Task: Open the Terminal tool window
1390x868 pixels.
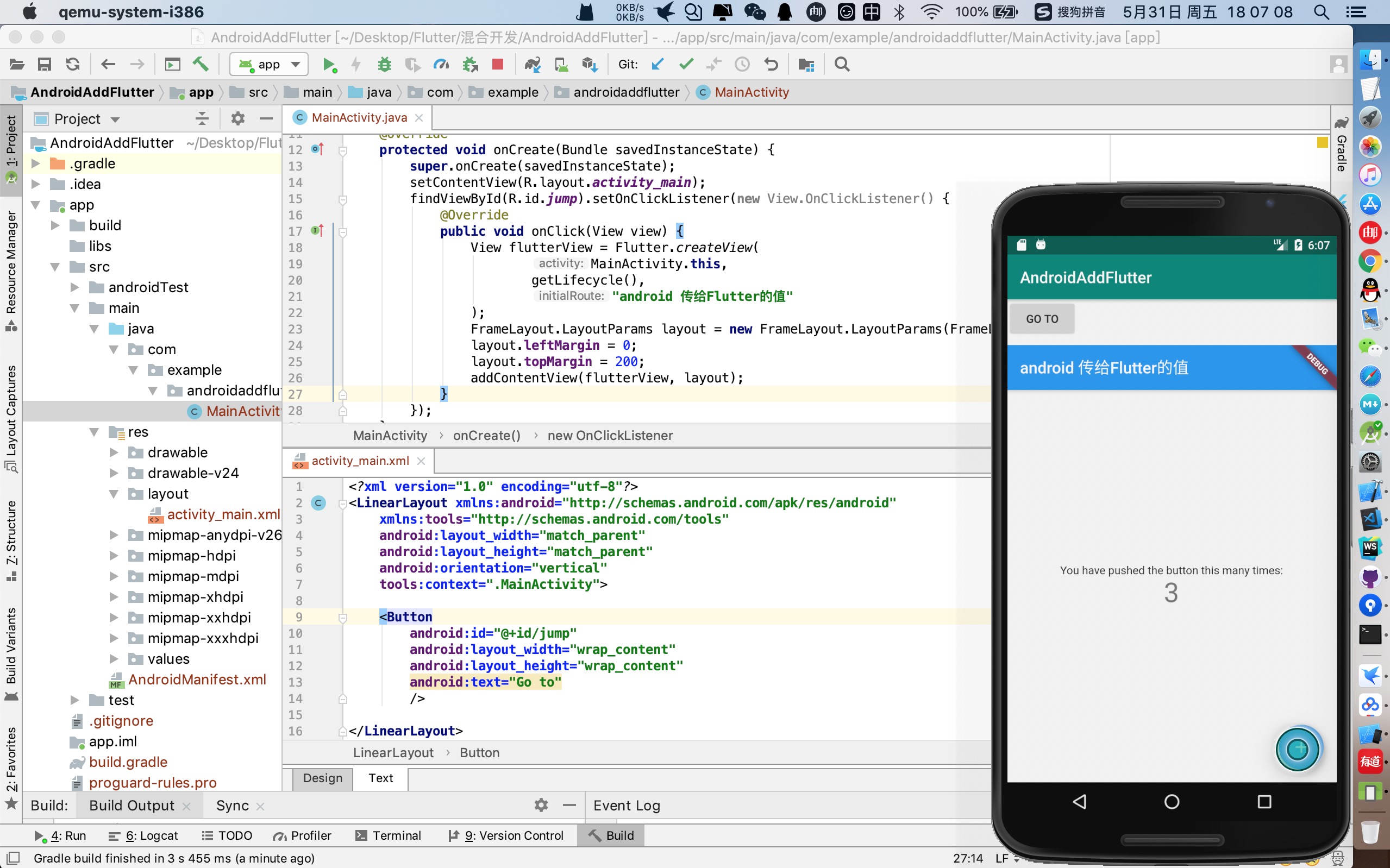Action: (389, 836)
